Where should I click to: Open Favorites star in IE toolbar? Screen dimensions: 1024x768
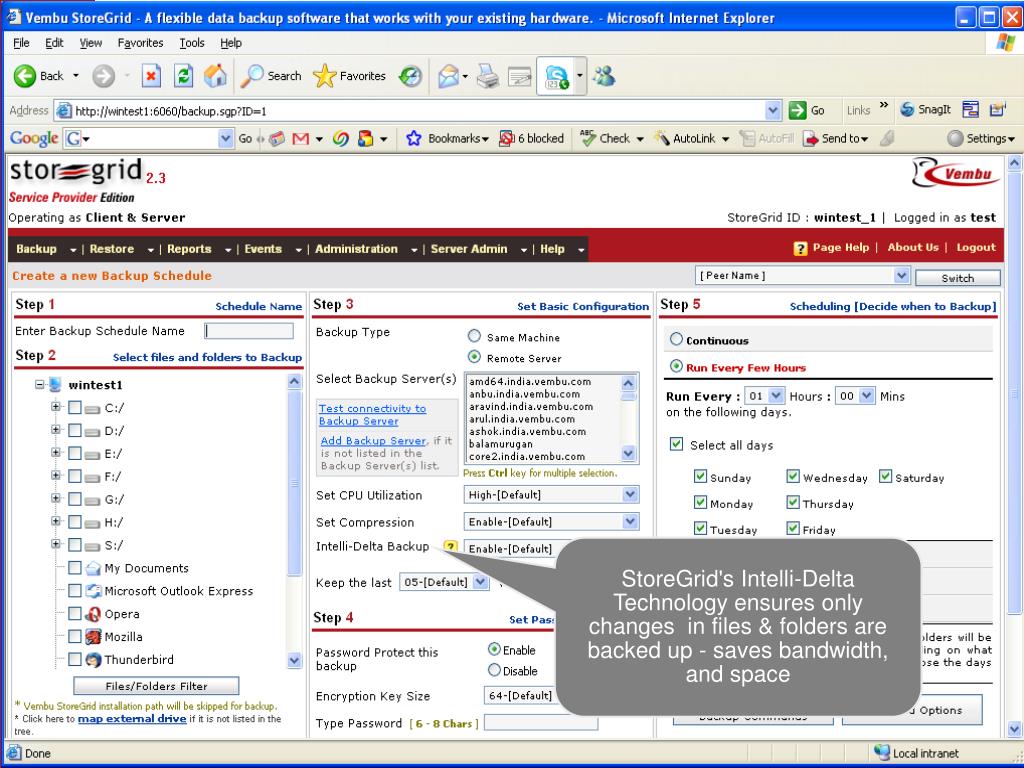tap(325, 76)
